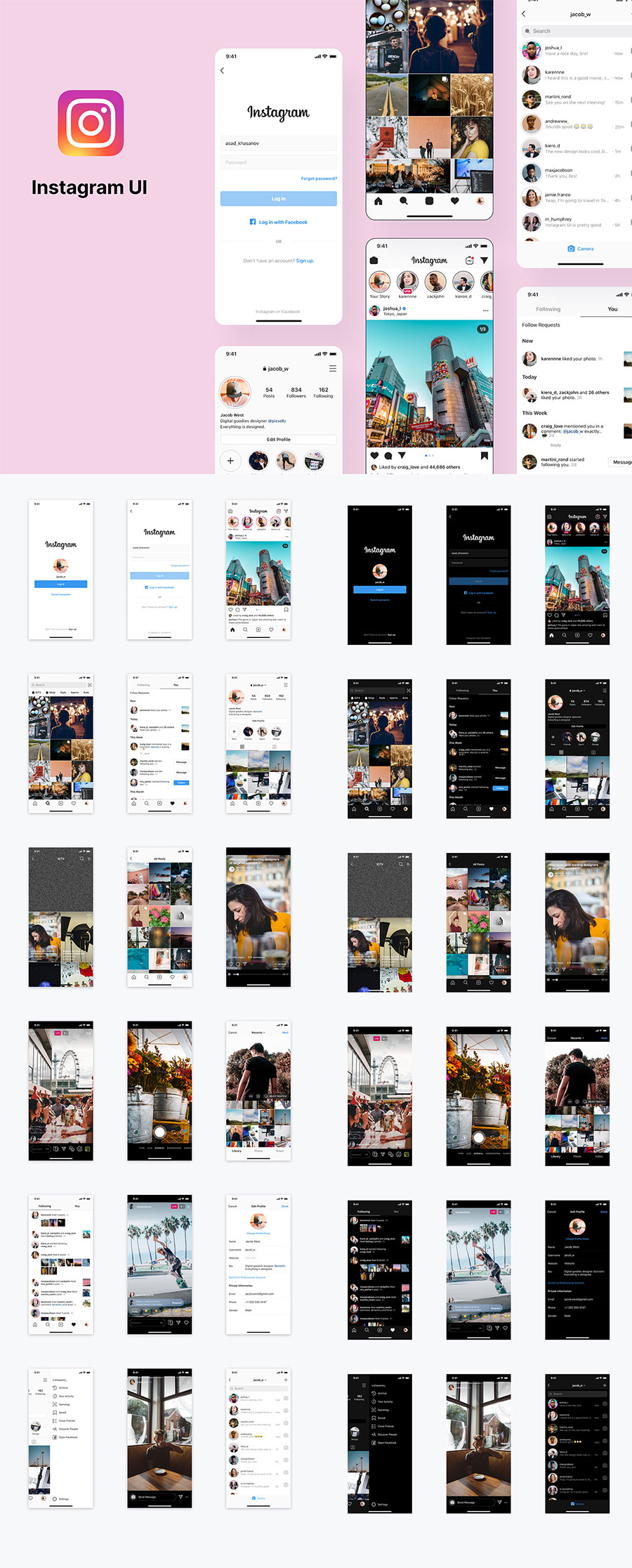Open Follow Requests in activity
Screen dimensions: 632x1568
click(541, 325)
